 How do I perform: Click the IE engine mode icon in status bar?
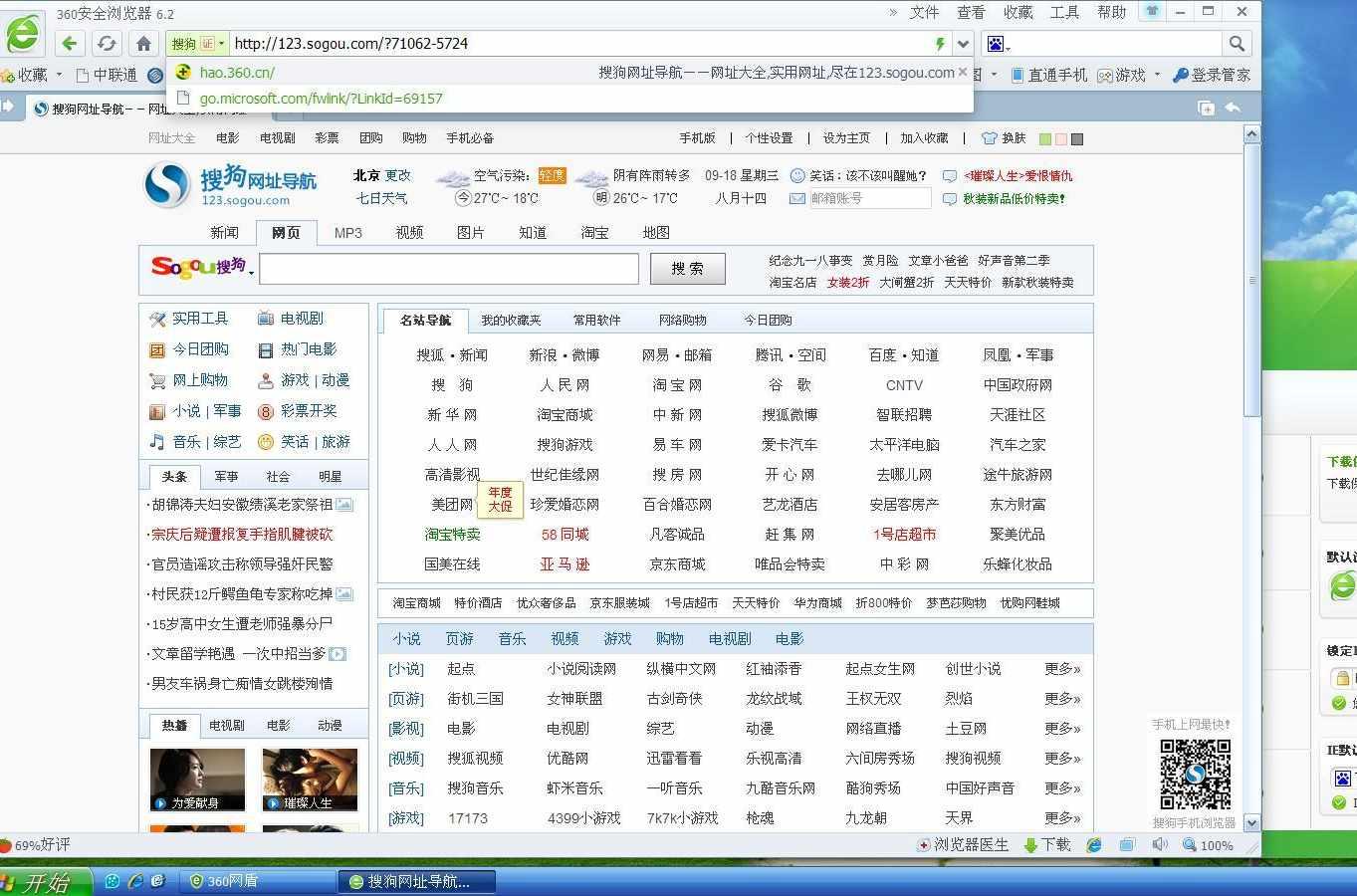click(1094, 845)
